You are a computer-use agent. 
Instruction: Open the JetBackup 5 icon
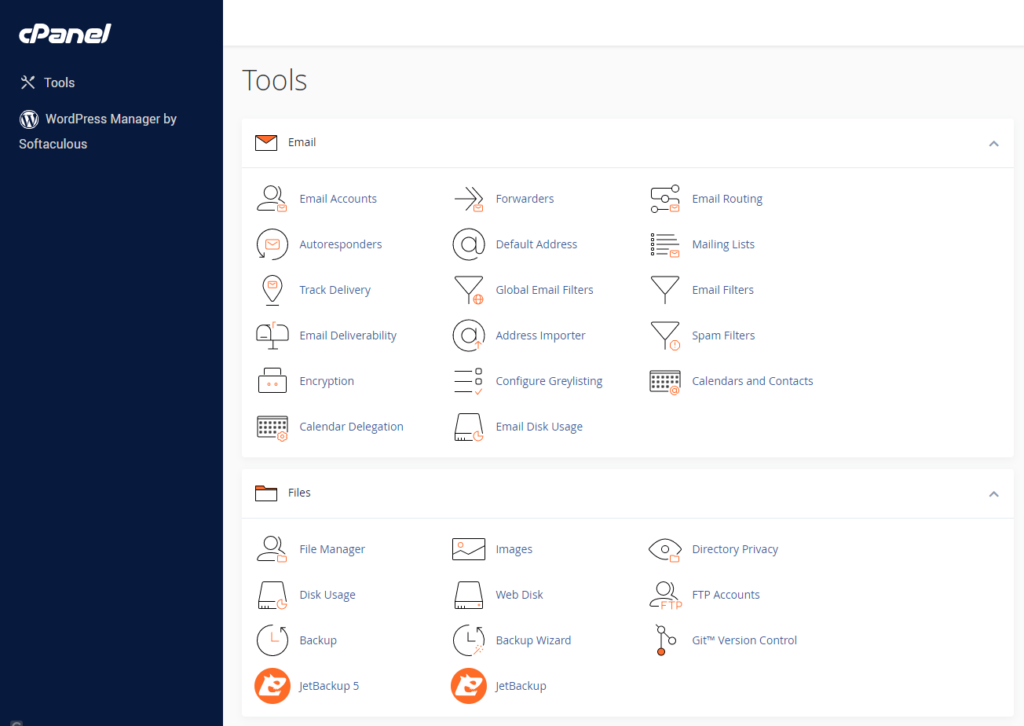272,686
